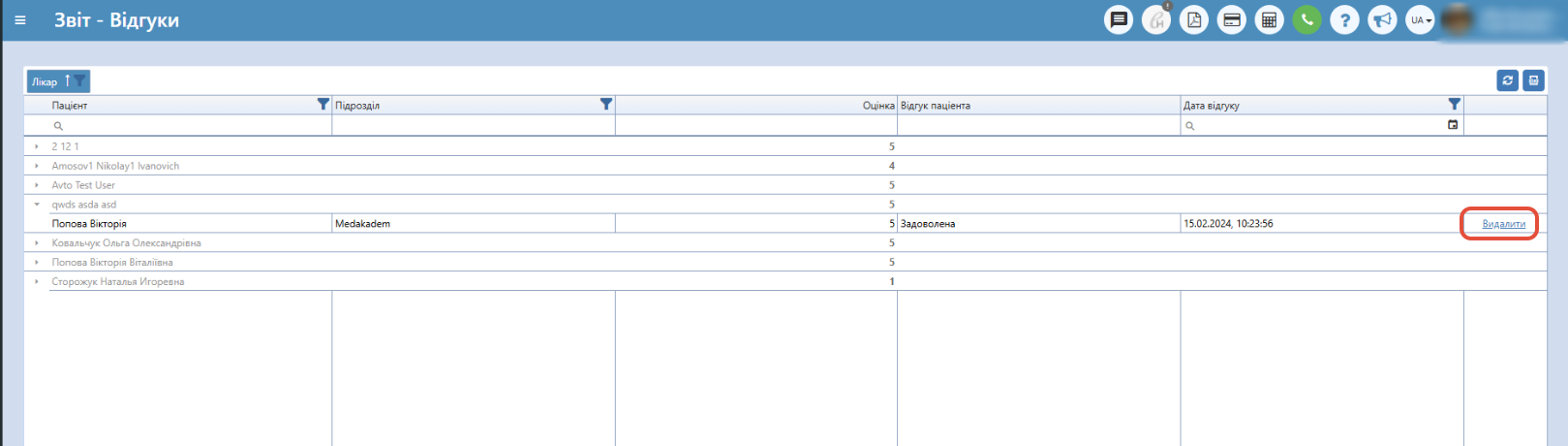Click the green phone call icon
This screenshot has height=446, width=1568.
pos(1307,19)
